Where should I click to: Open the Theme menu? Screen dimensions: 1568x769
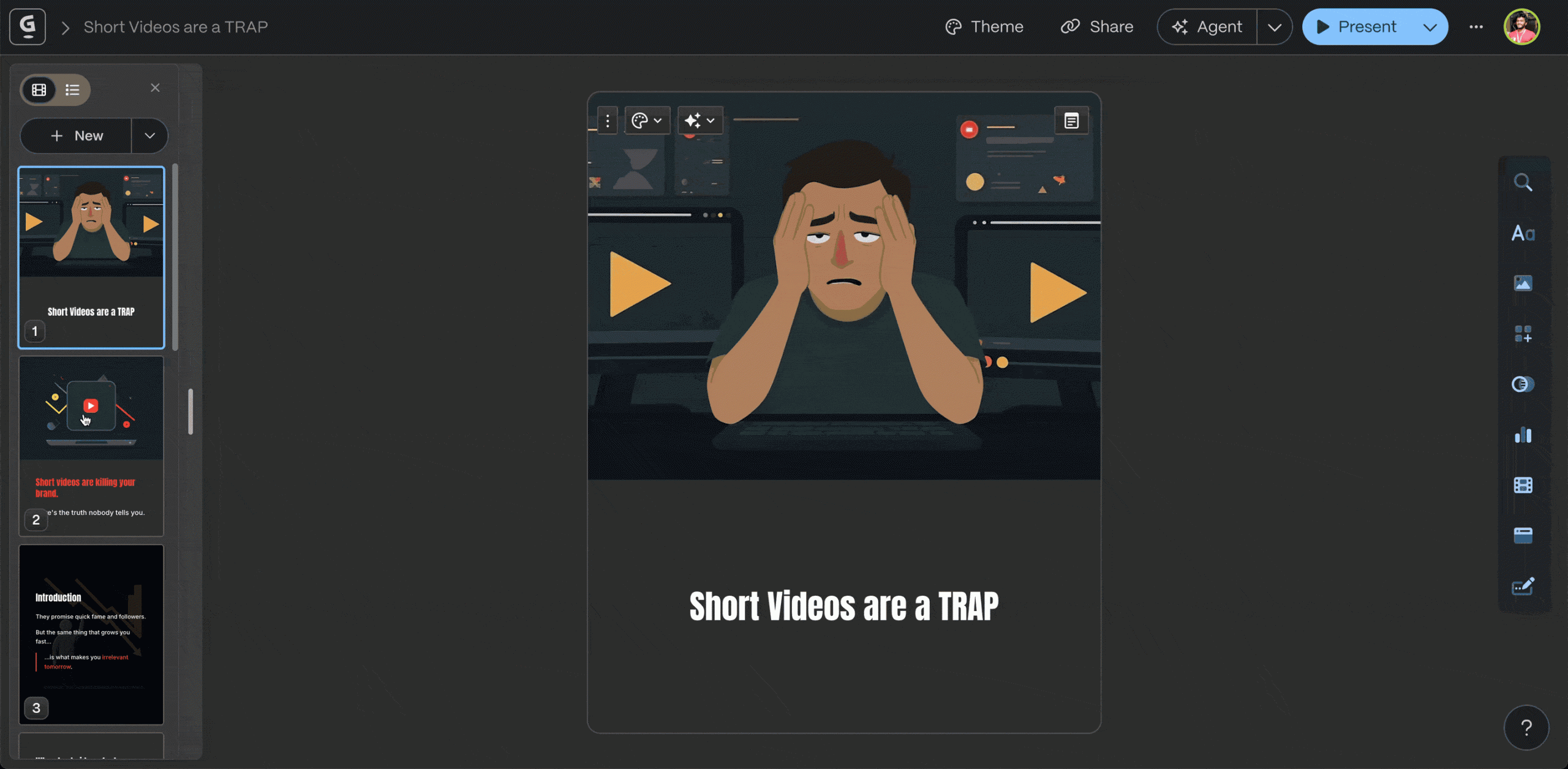click(984, 27)
